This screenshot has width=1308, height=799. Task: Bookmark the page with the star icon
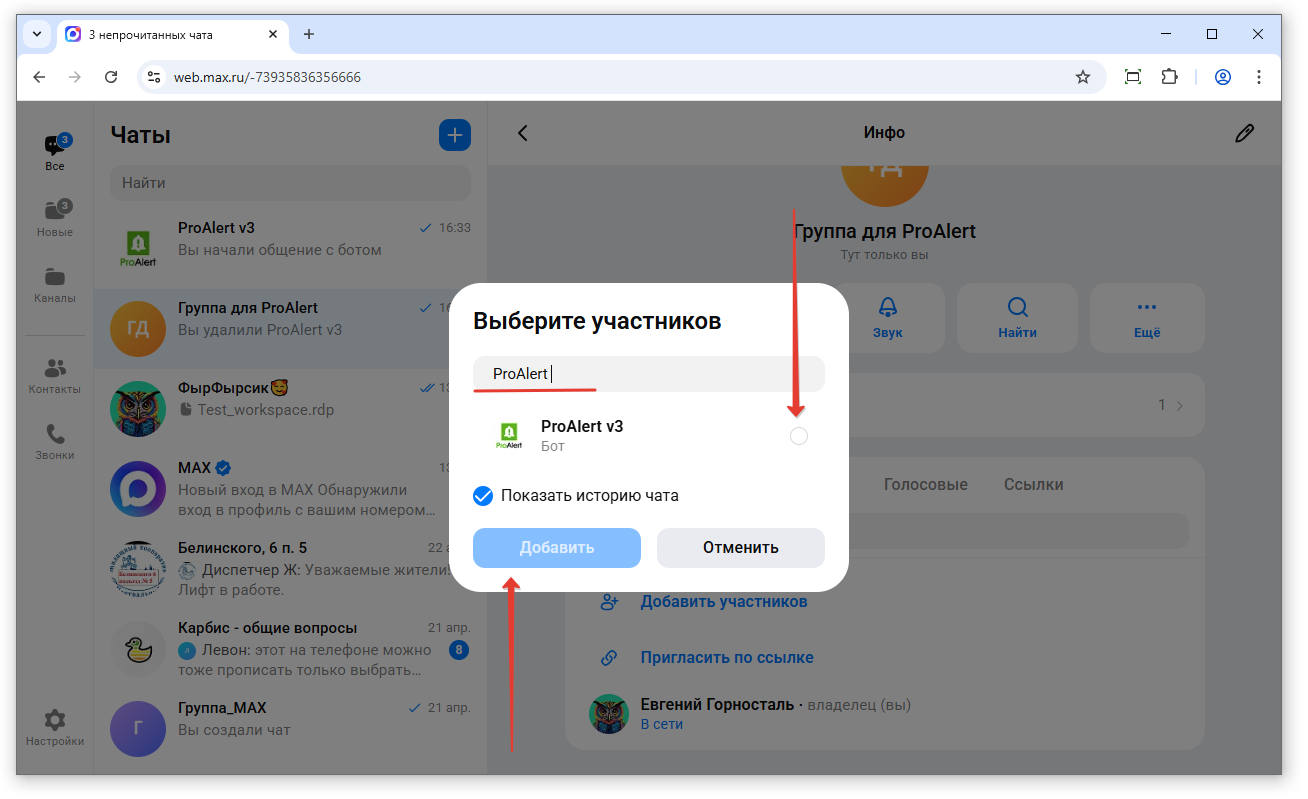(x=1082, y=77)
